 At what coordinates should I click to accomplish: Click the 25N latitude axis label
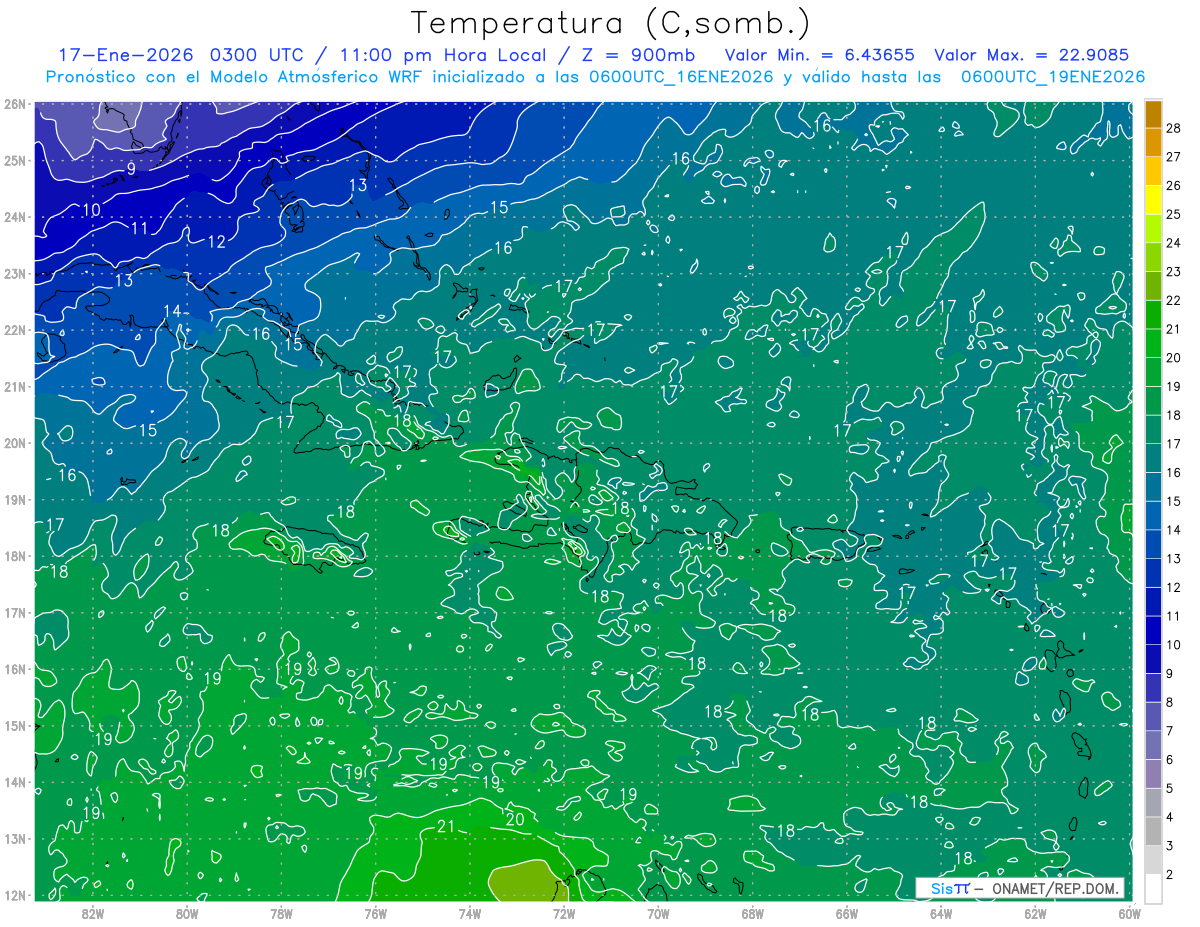15,160
